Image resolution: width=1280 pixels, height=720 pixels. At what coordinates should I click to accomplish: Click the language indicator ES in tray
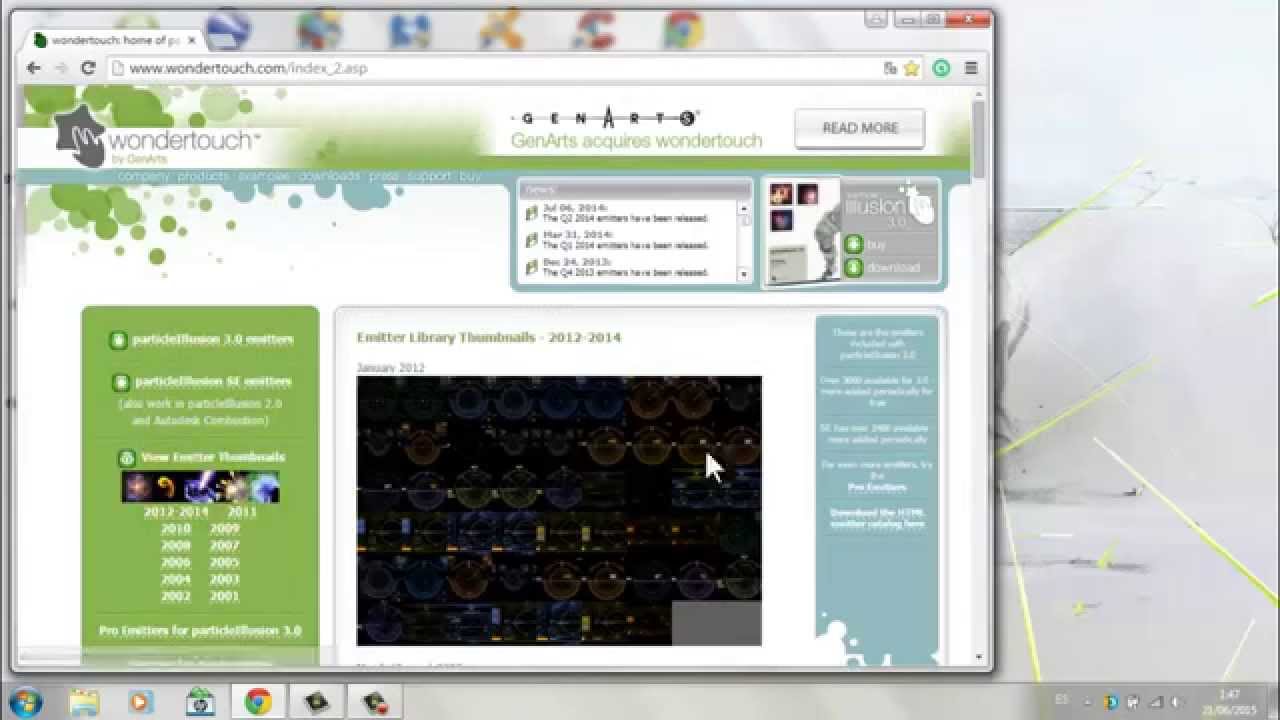[x=1061, y=702]
